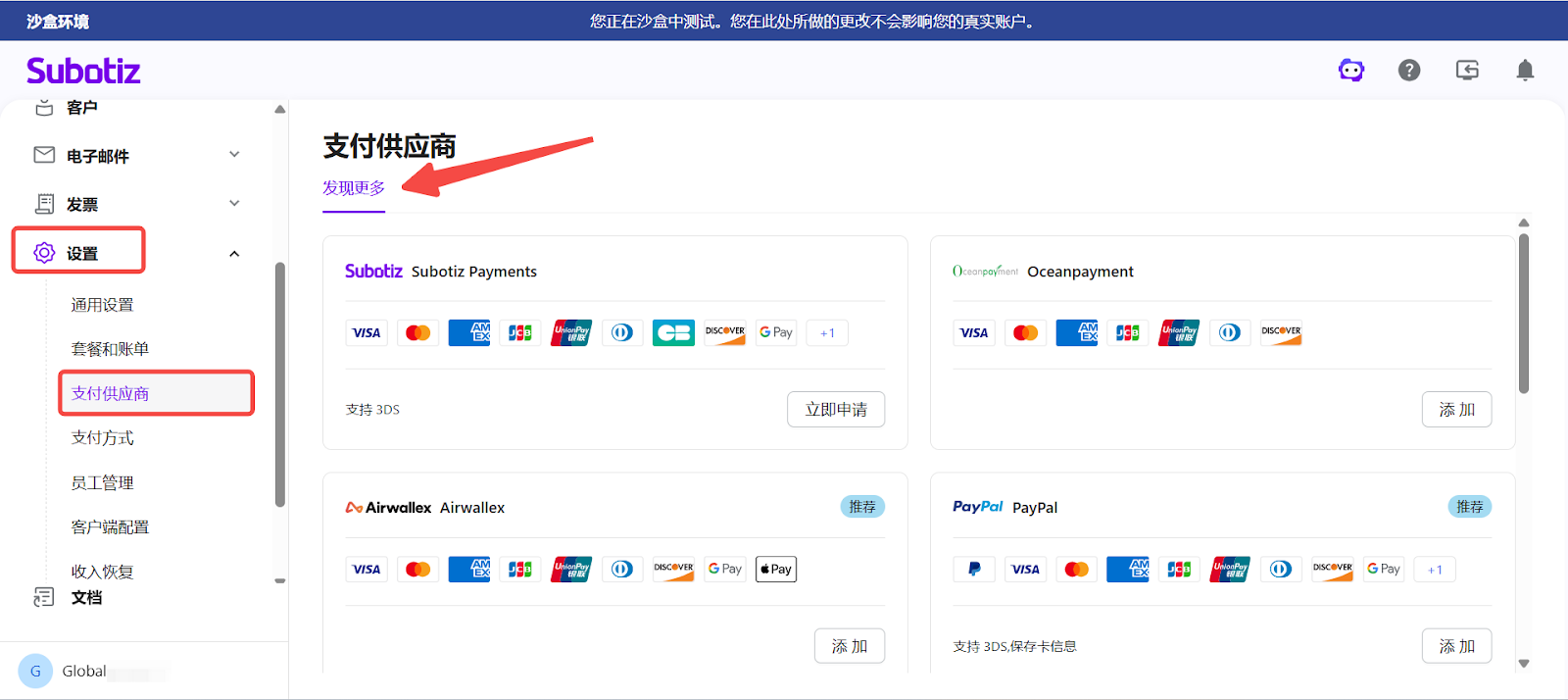Open the chatbot assistant icon
The height and width of the screenshot is (700, 1568).
(x=1351, y=70)
